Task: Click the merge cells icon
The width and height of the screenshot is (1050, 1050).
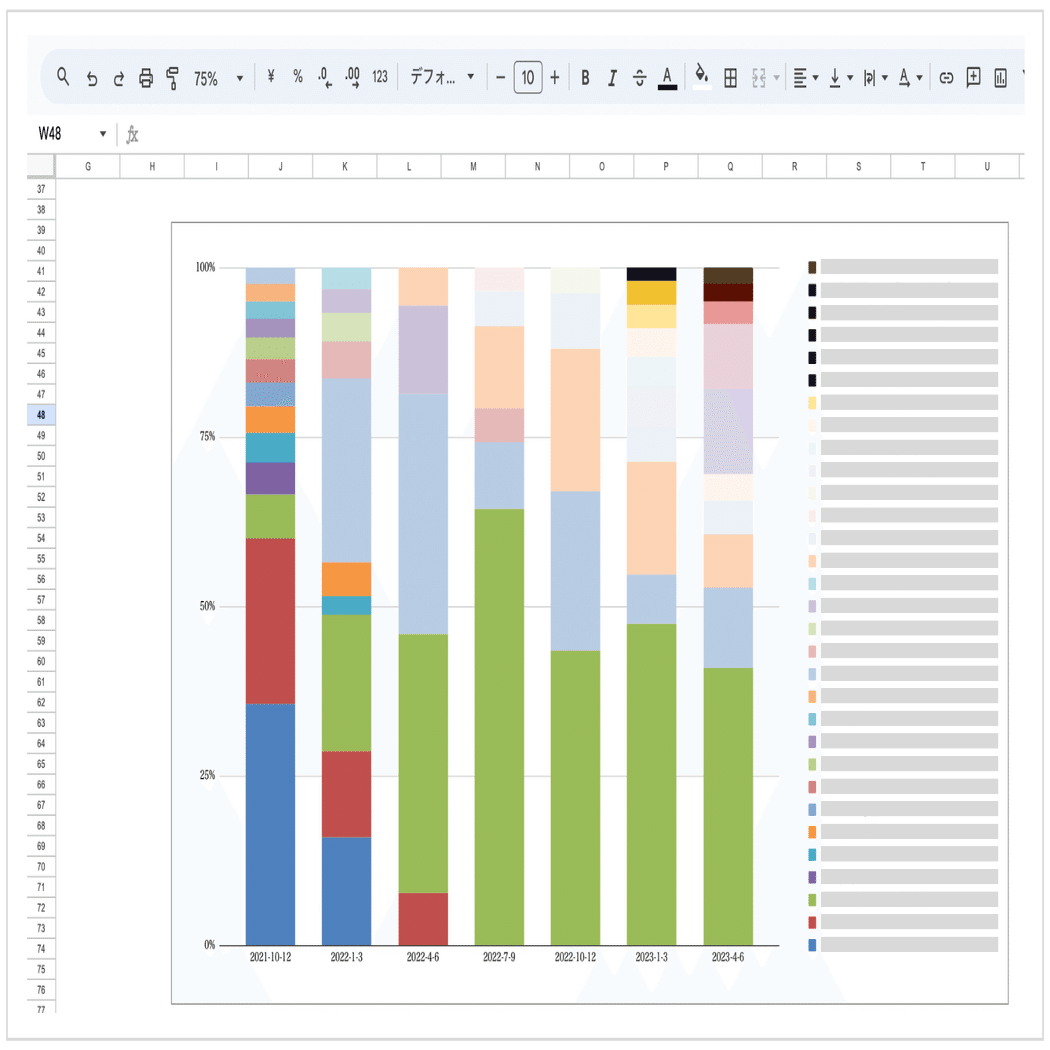Action: click(759, 78)
